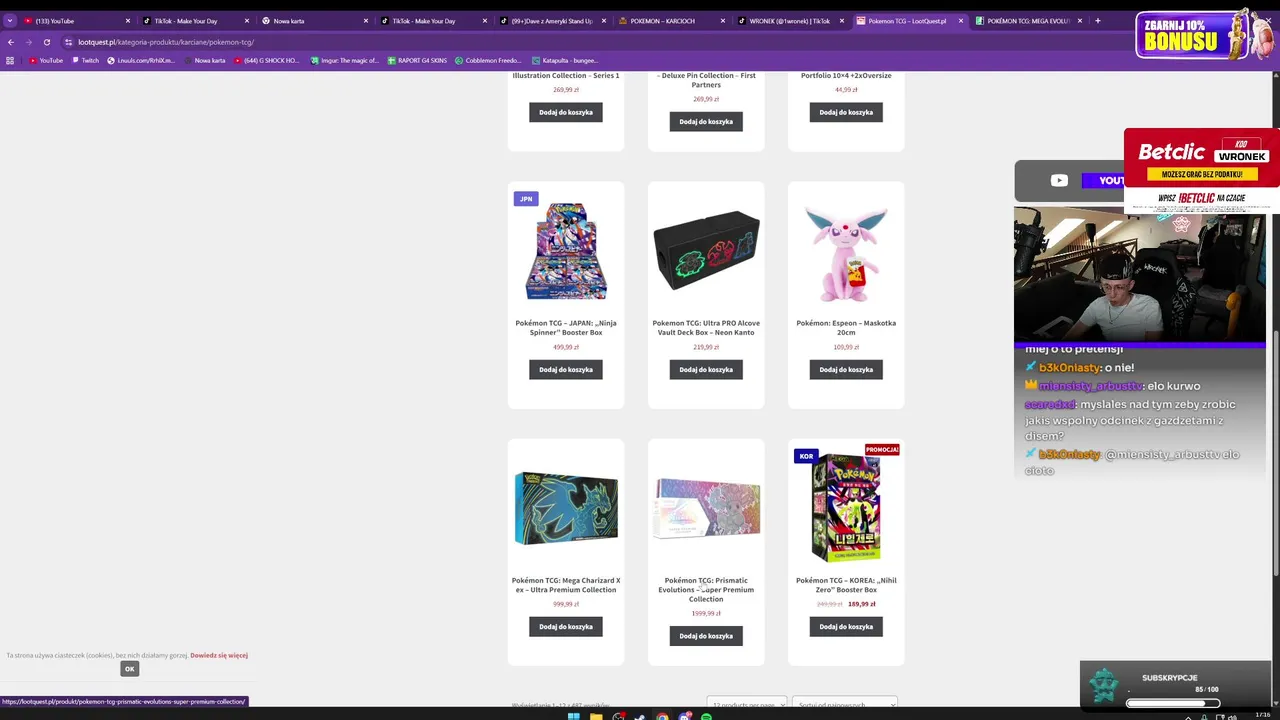Open the Twitch bookmark
The image size is (1280, 720).
point(85,60)
